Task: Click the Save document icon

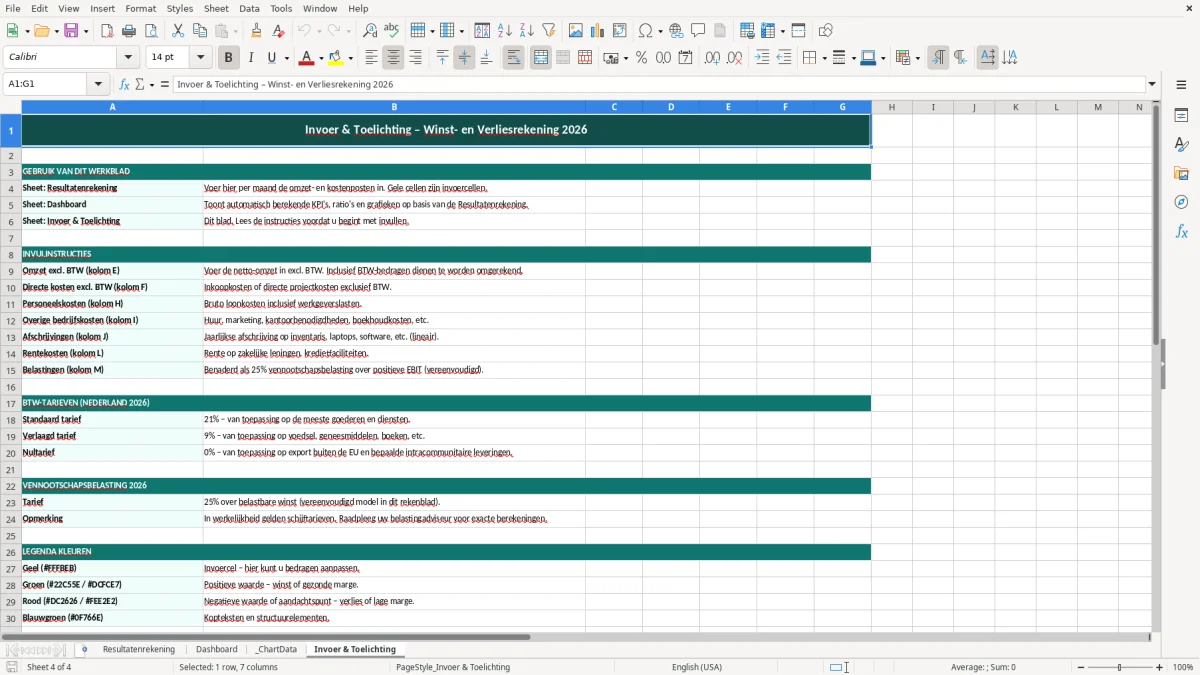Action: click(x=71, y=31)
